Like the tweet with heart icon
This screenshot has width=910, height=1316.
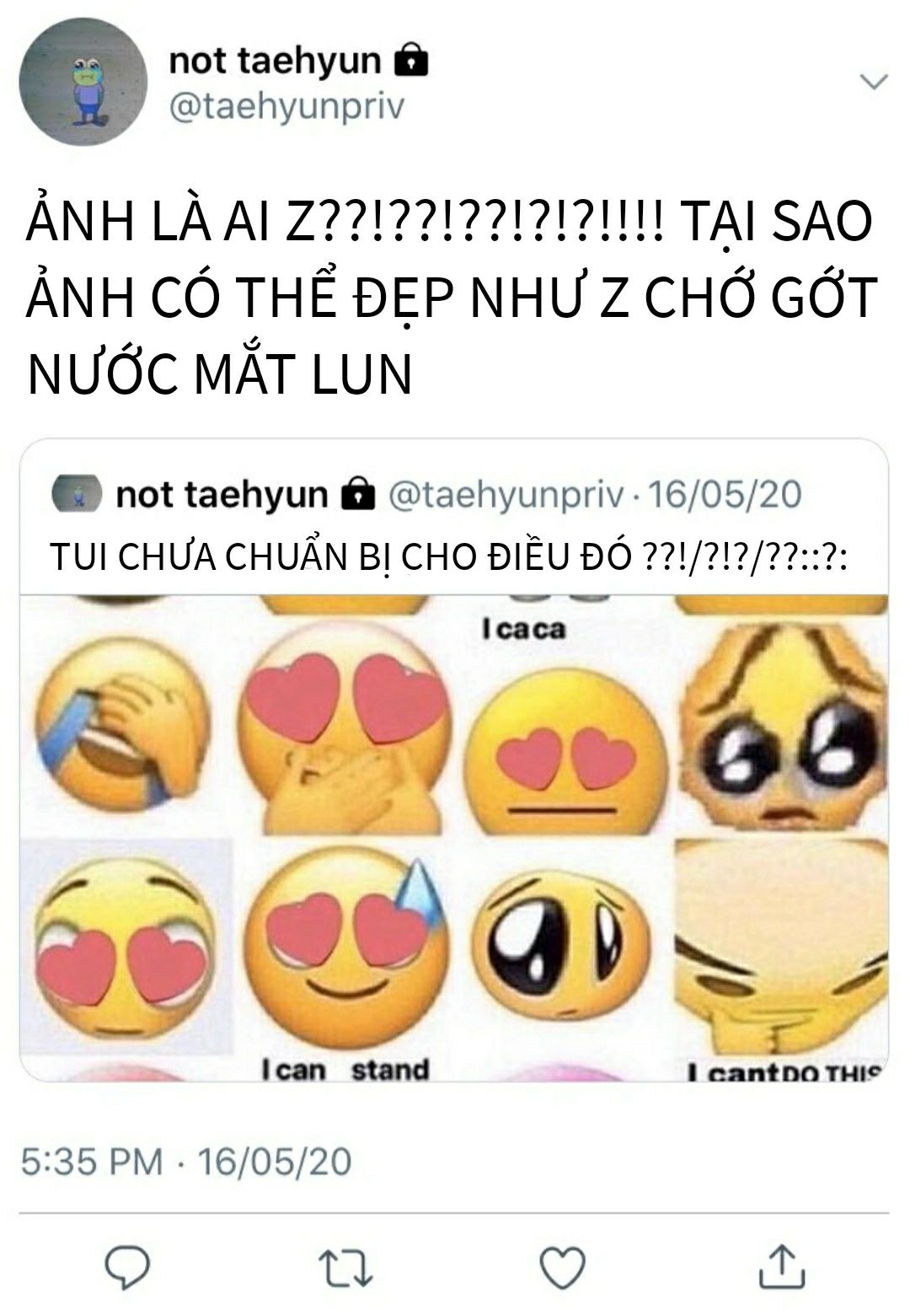click(562, 1267)
